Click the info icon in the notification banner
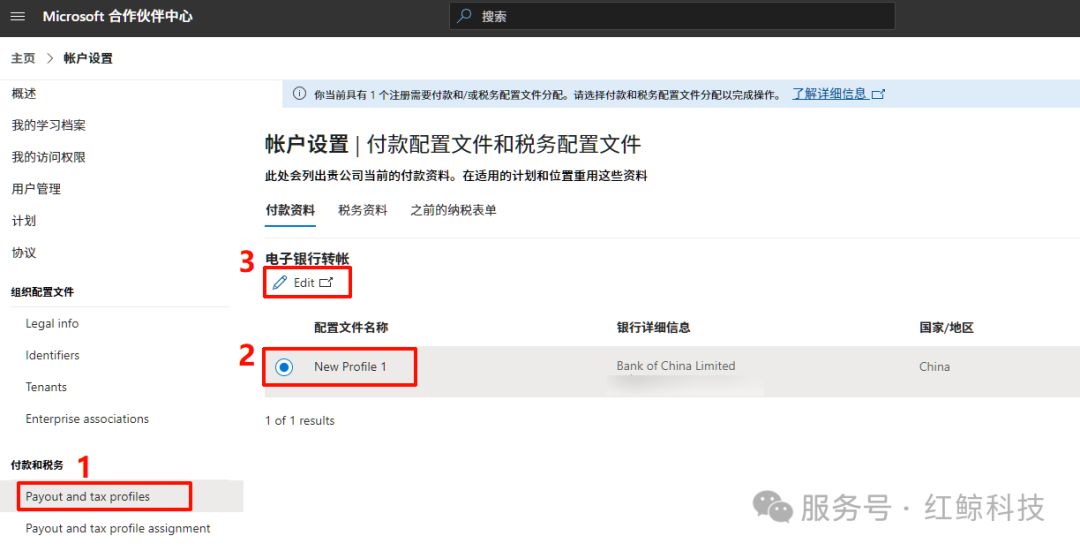This screenshot has width=1080, height=551. 299,94
